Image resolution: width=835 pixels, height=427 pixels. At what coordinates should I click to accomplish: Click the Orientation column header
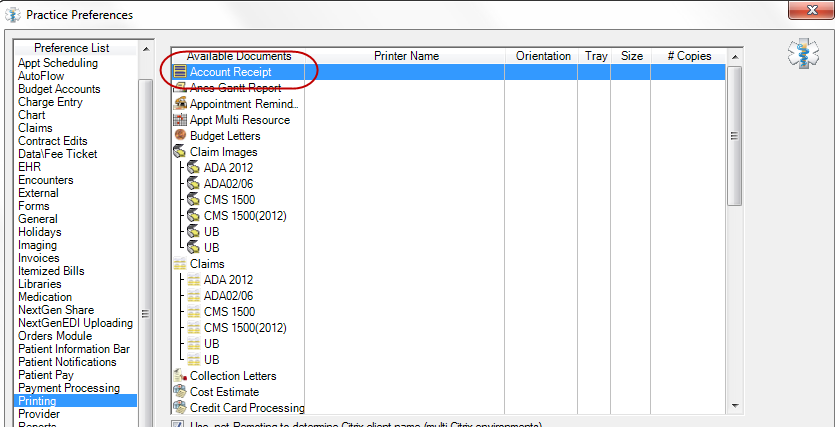(543, 56)
